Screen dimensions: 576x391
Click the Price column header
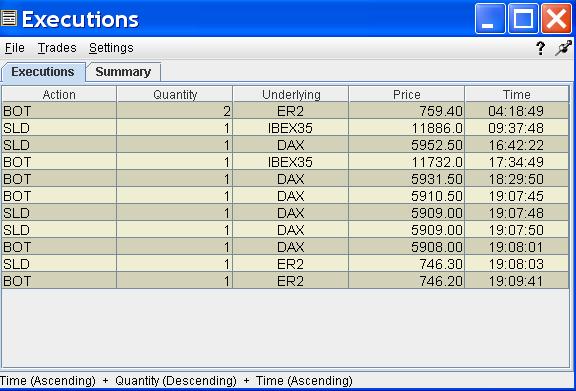[407, 94]
